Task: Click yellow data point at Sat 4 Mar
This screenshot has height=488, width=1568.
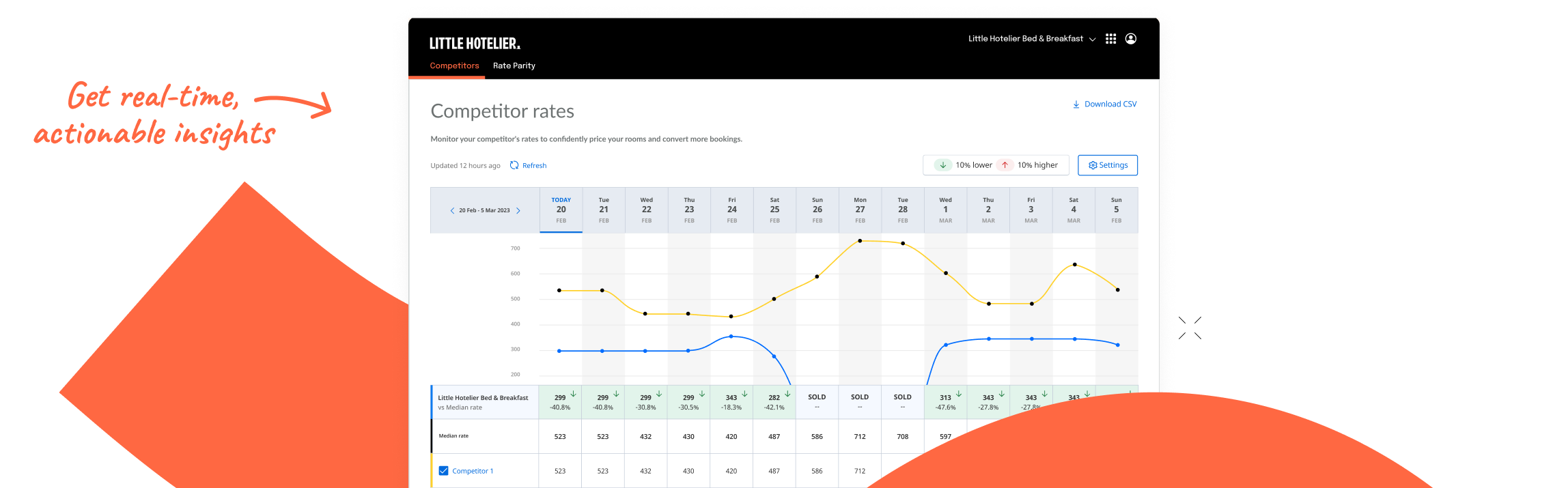Action: click(x=1075, y=265)
